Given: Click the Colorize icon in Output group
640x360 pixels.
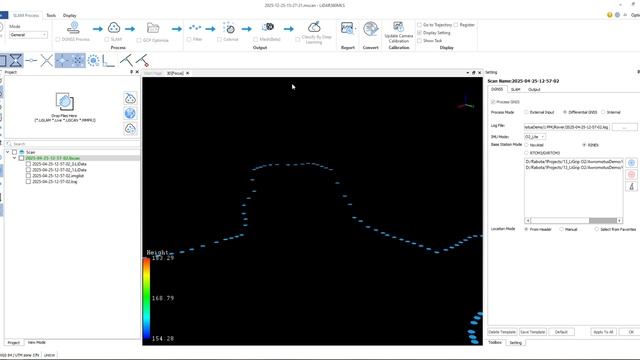Looking at the screenshot, I should point(229,27).
